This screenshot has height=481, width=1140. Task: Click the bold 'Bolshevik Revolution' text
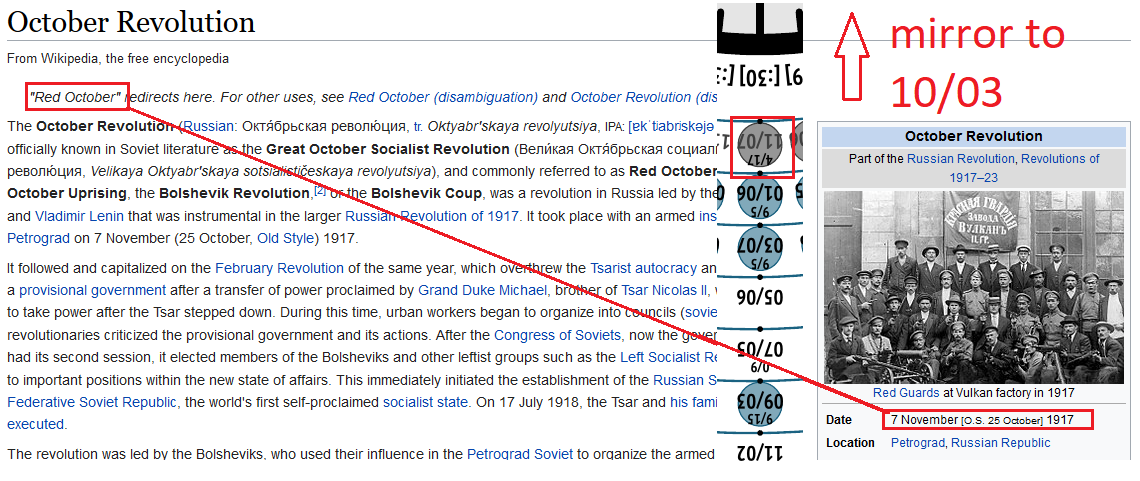coord(234,194)
